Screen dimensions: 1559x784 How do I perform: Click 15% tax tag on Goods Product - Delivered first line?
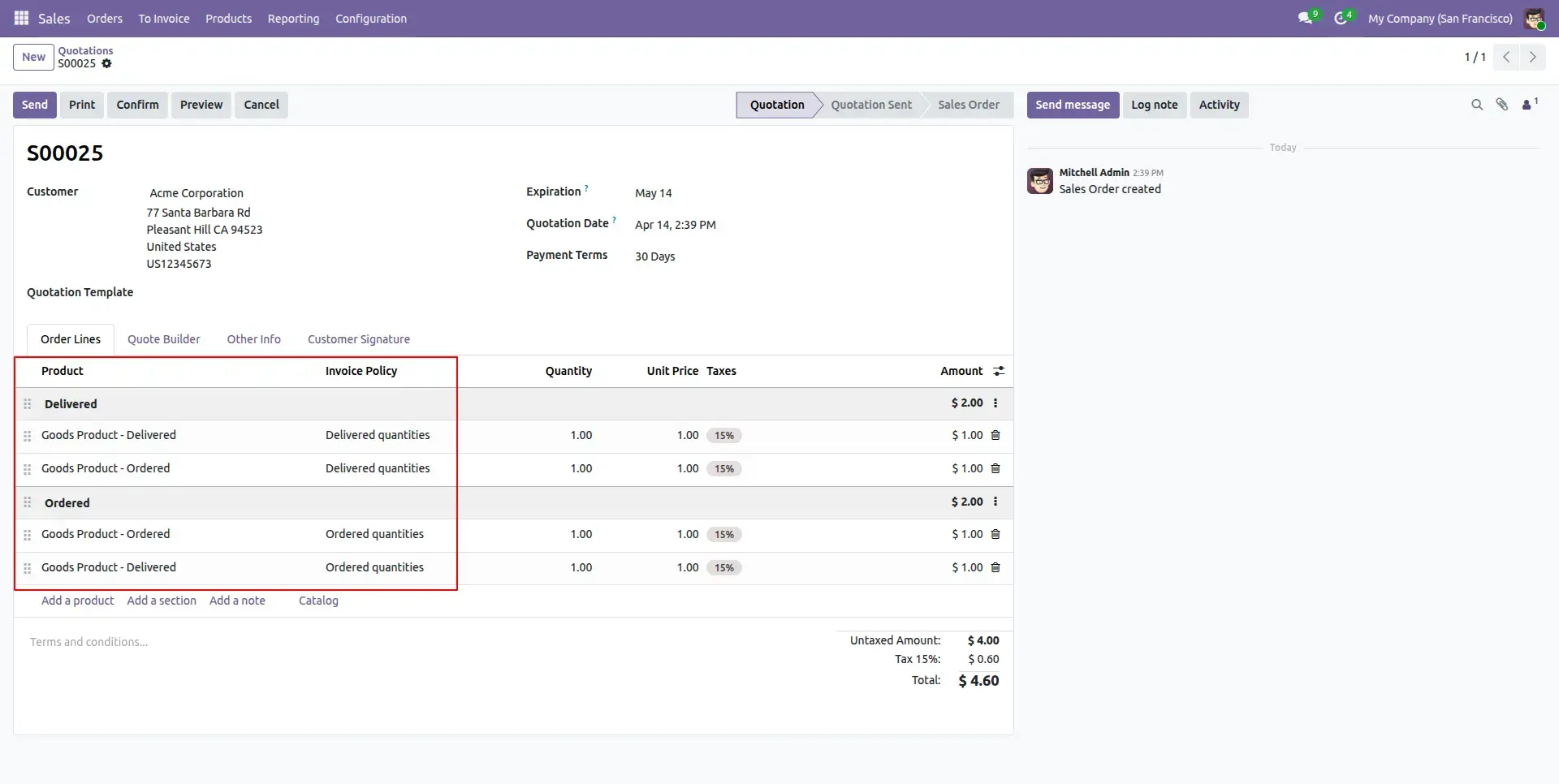[724, 436]
